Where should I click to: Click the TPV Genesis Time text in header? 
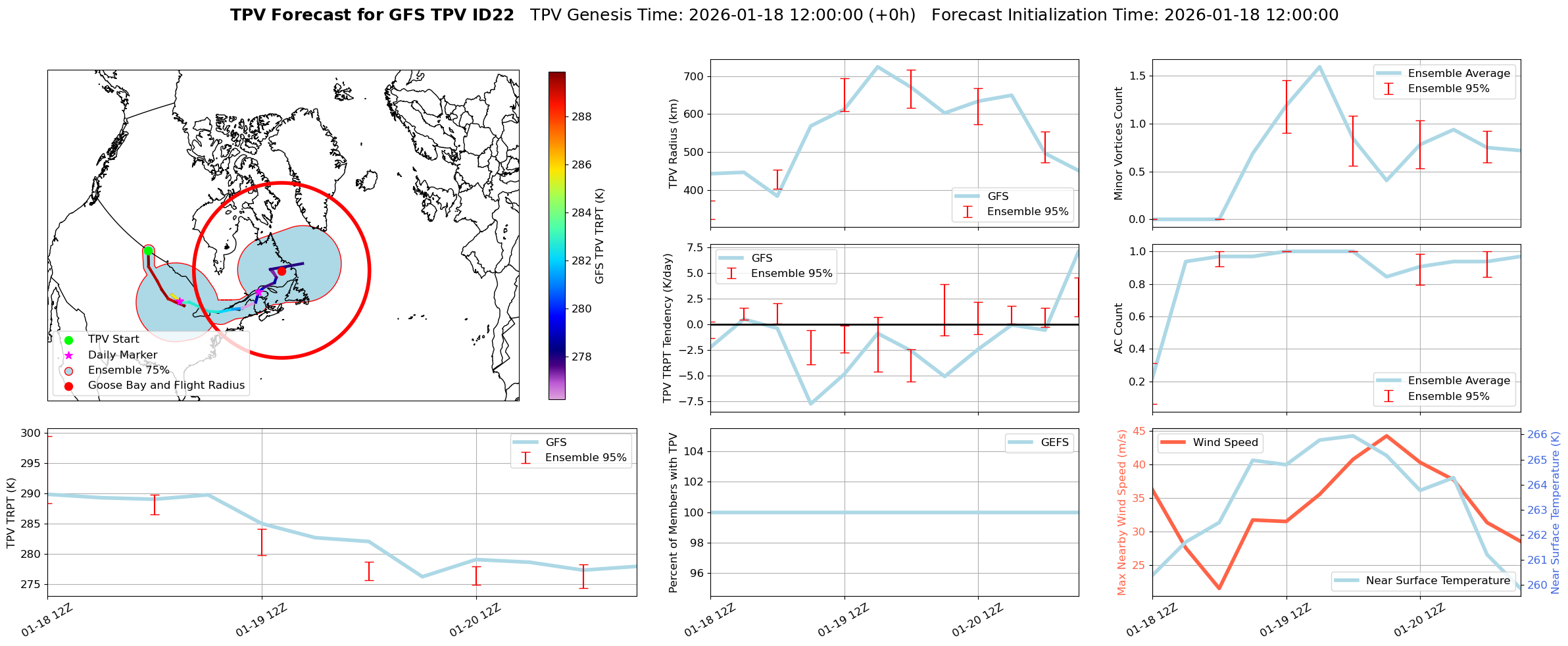click(x=722, y=15)
